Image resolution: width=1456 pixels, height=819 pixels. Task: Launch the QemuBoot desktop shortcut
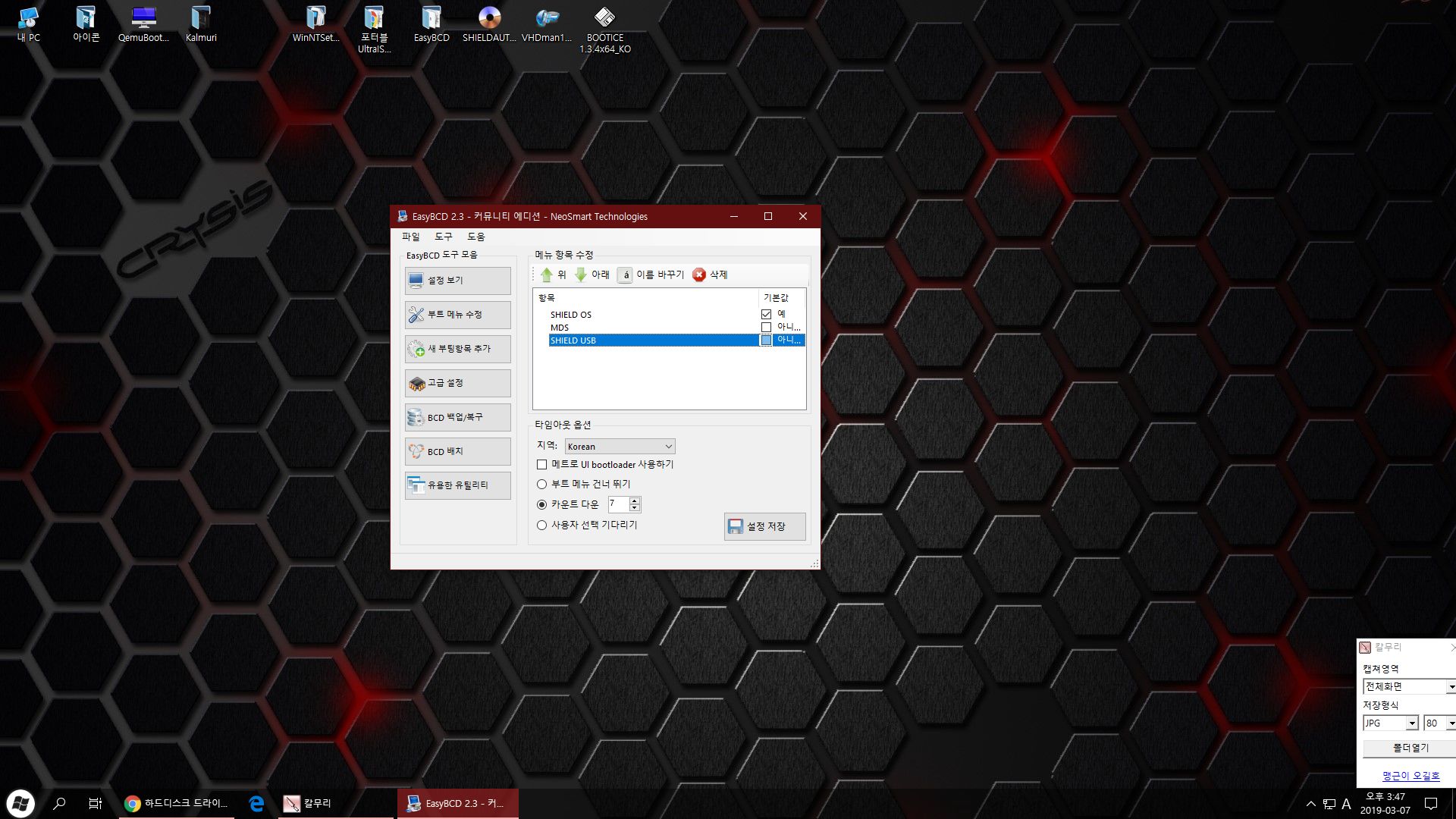[143, 24]
